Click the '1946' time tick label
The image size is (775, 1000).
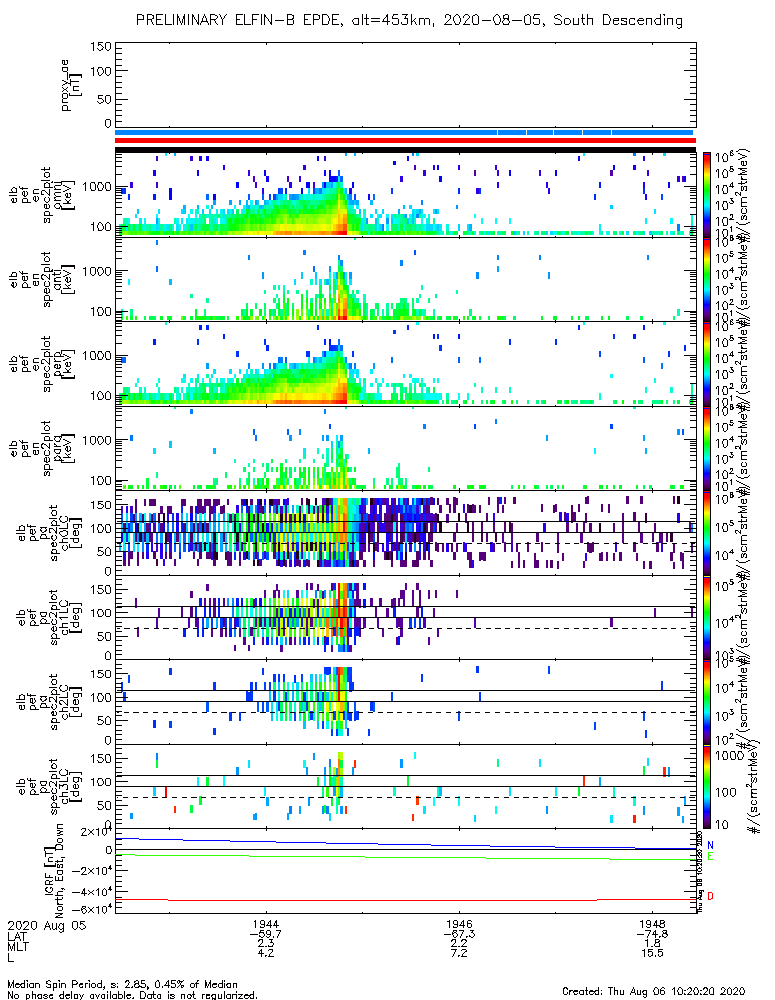click(459, 924)
